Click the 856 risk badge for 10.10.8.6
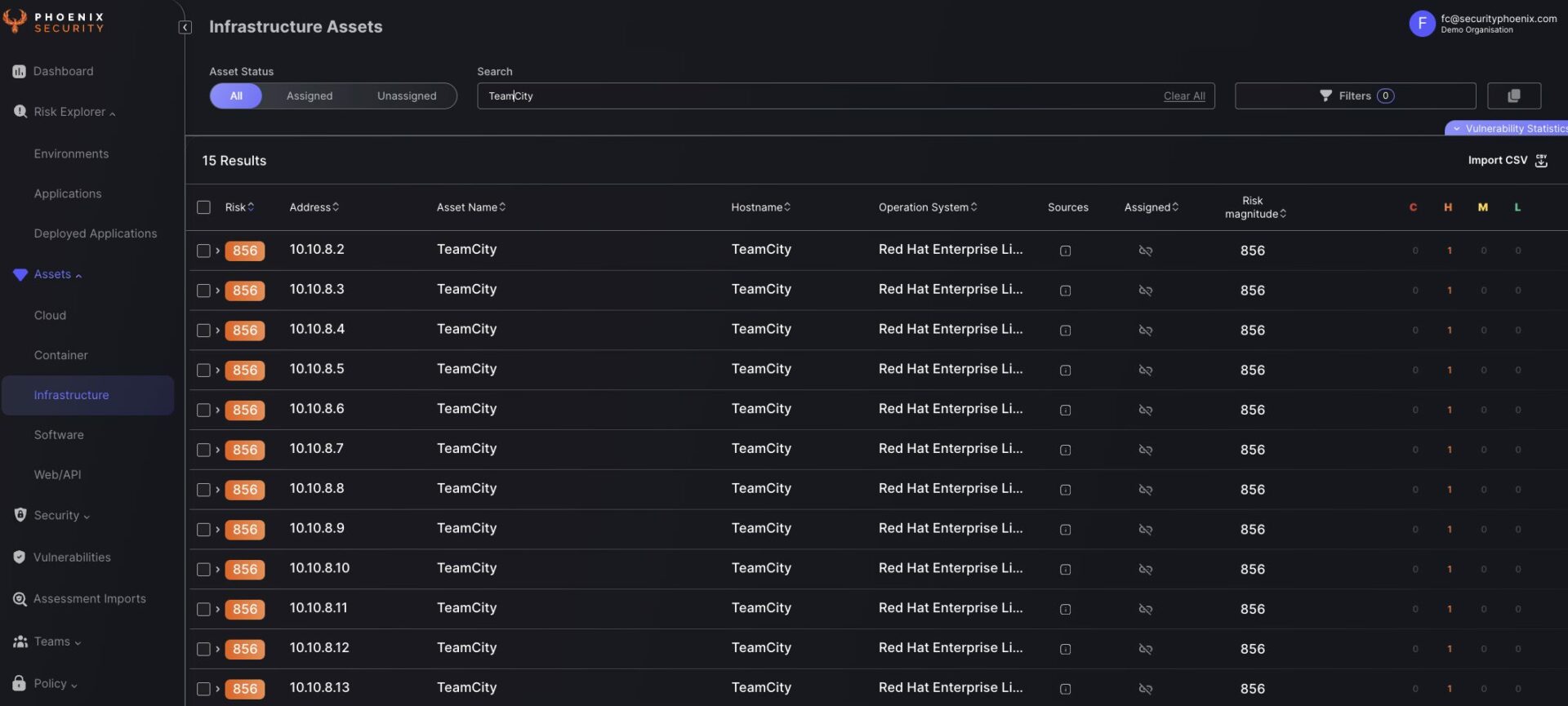 [x=245, y=411]
